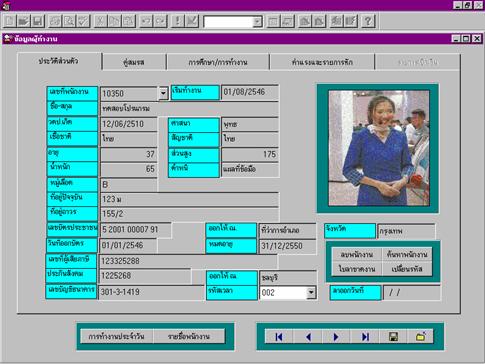Click the current address field 123 ม
The height and width of the screenshot is (364, 485).
point(189,199)
